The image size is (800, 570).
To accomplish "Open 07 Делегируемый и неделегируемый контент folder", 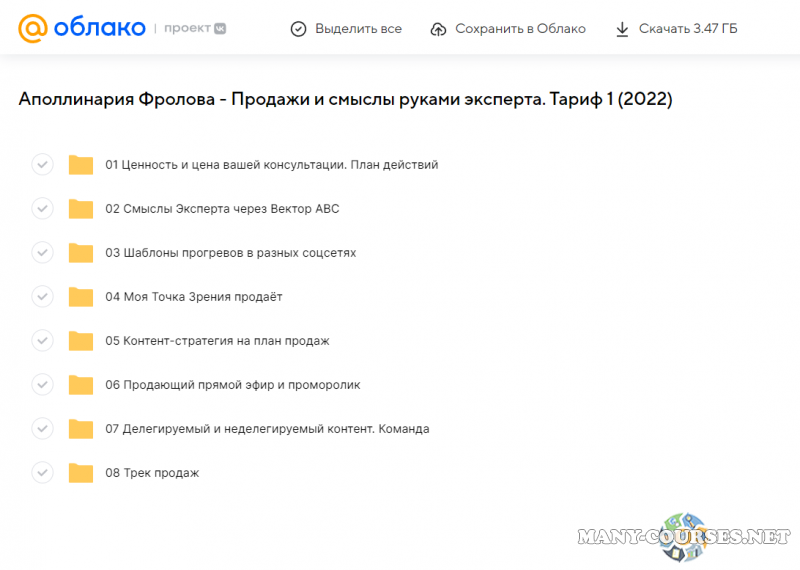I will (267, 429).
